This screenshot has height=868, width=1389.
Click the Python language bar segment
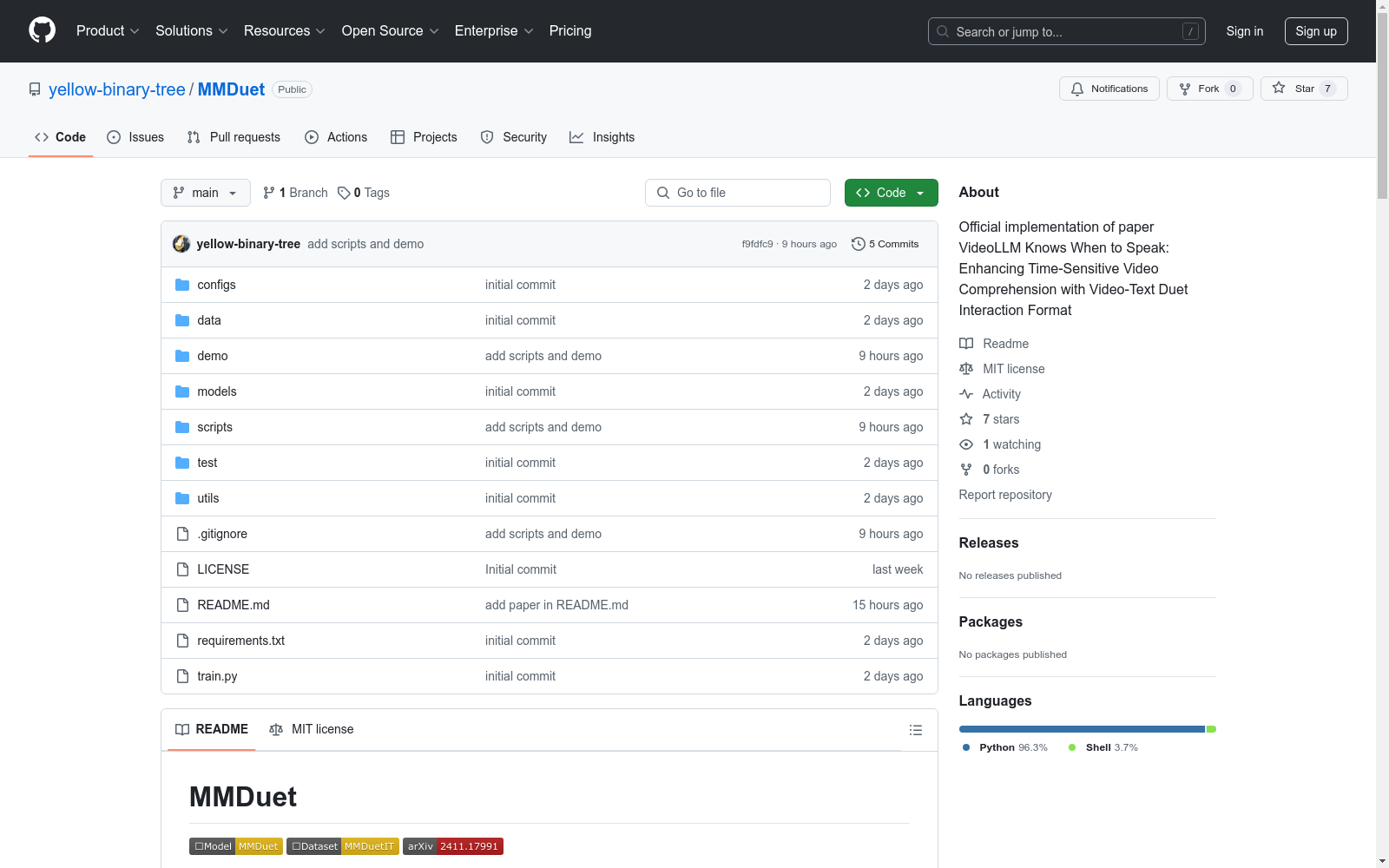[1082, 729]
